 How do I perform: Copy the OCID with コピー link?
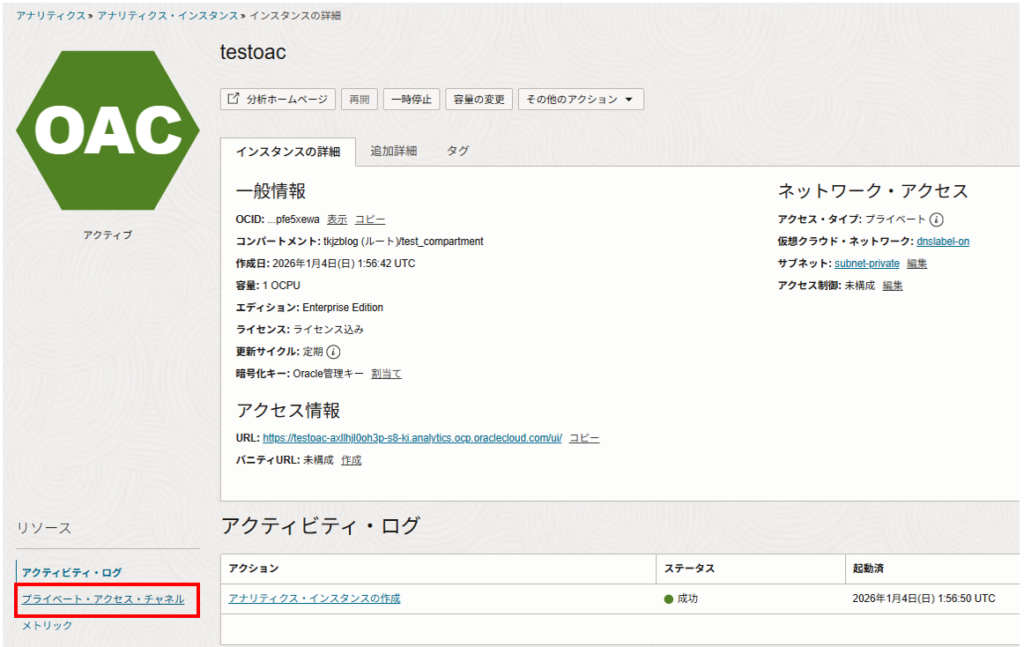pyautogui.click(x=370, y=220)
